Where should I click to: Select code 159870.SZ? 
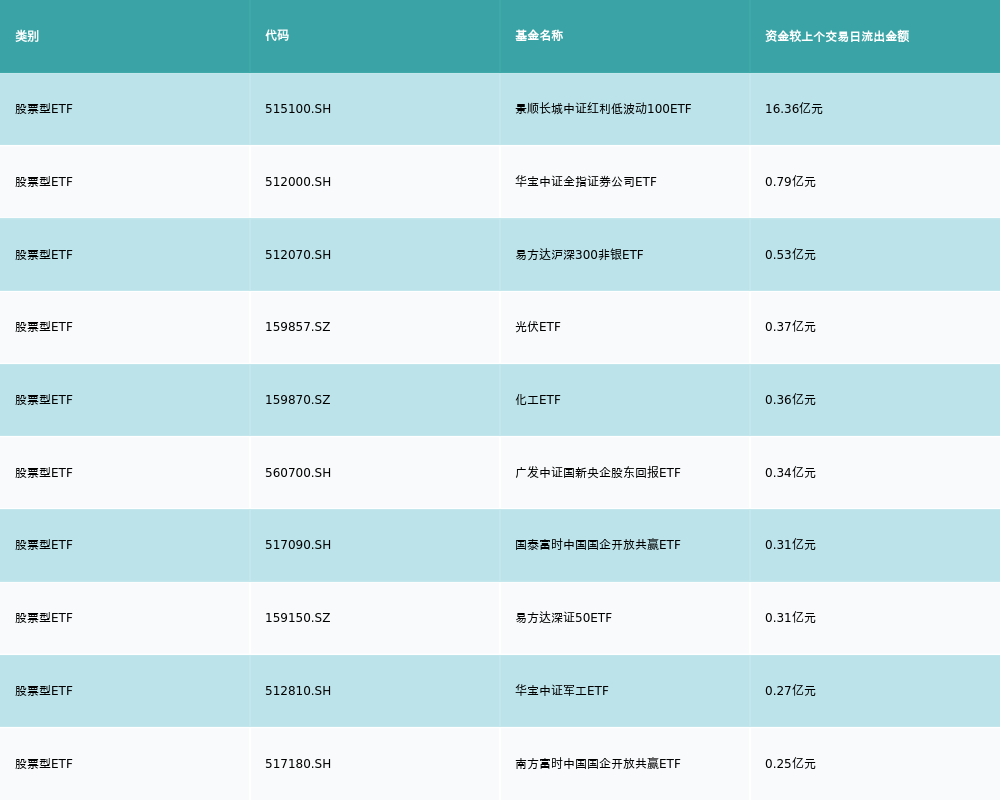tap(298, 400)
